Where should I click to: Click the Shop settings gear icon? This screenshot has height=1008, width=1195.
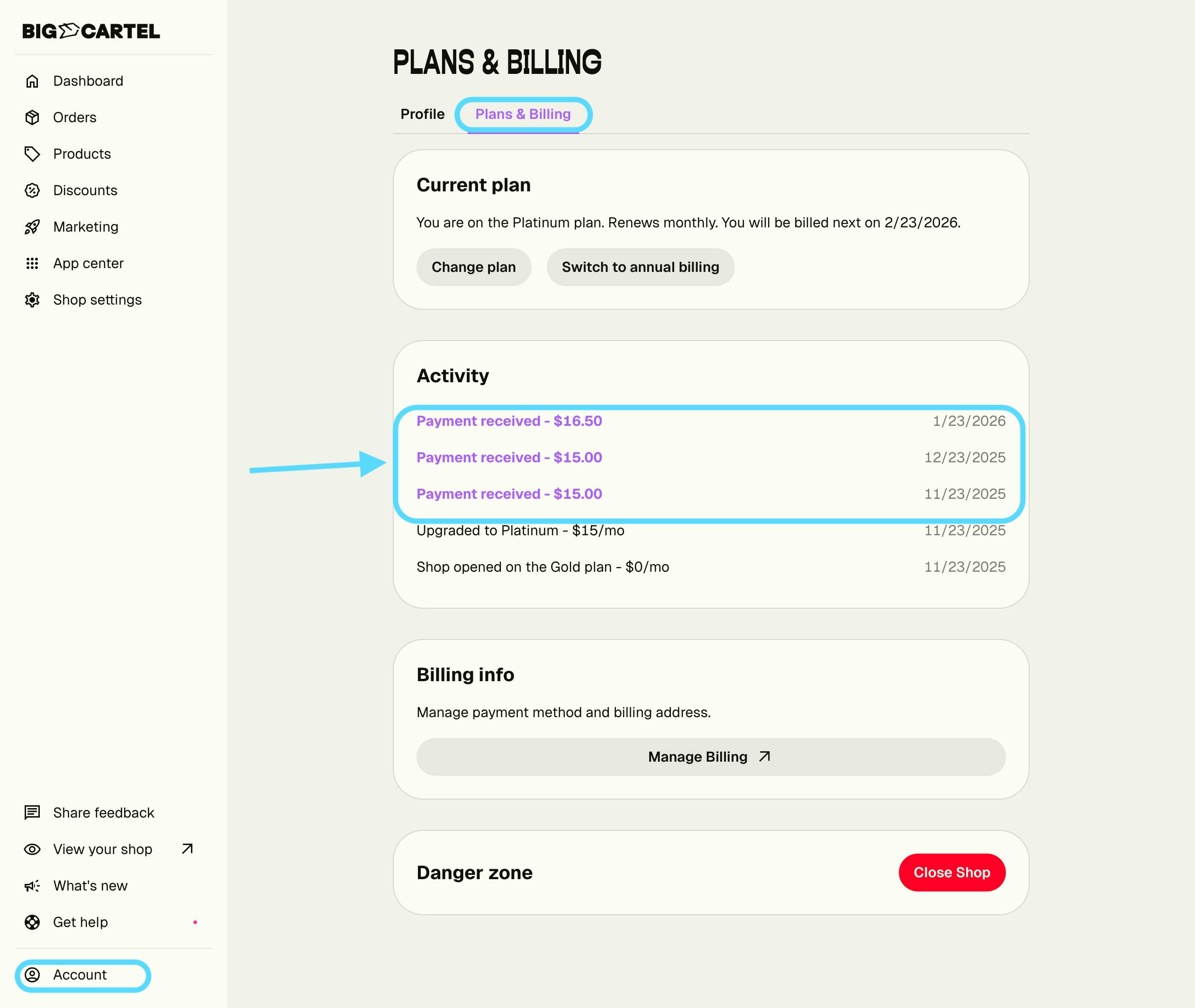coord(32,300)
